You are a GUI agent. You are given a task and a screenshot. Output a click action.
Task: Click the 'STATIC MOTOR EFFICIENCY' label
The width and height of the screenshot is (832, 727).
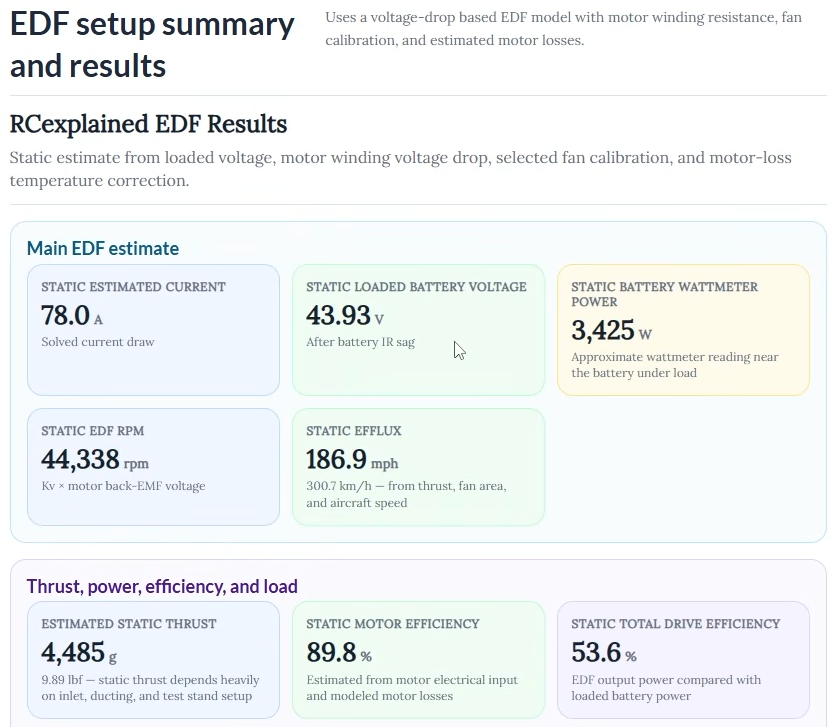pyautogui.click(x=393, y=624)
